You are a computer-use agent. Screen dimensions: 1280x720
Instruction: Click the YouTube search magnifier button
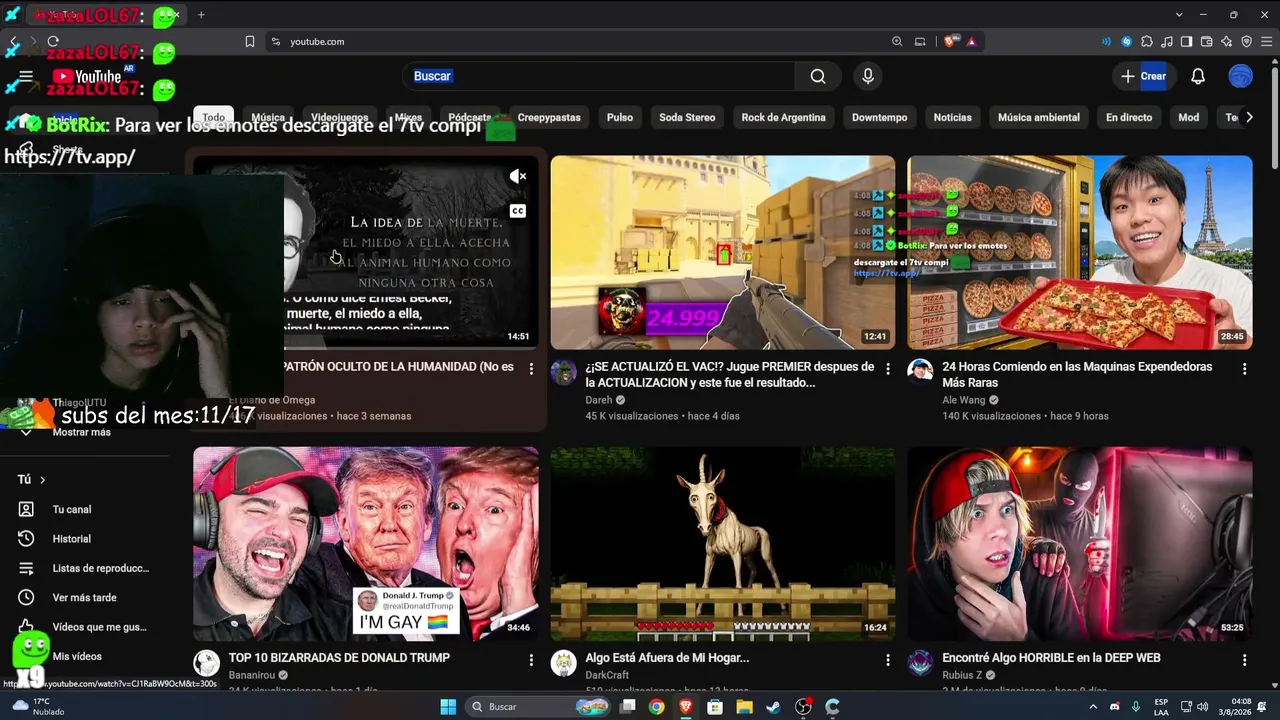click(x=818, y=76)
